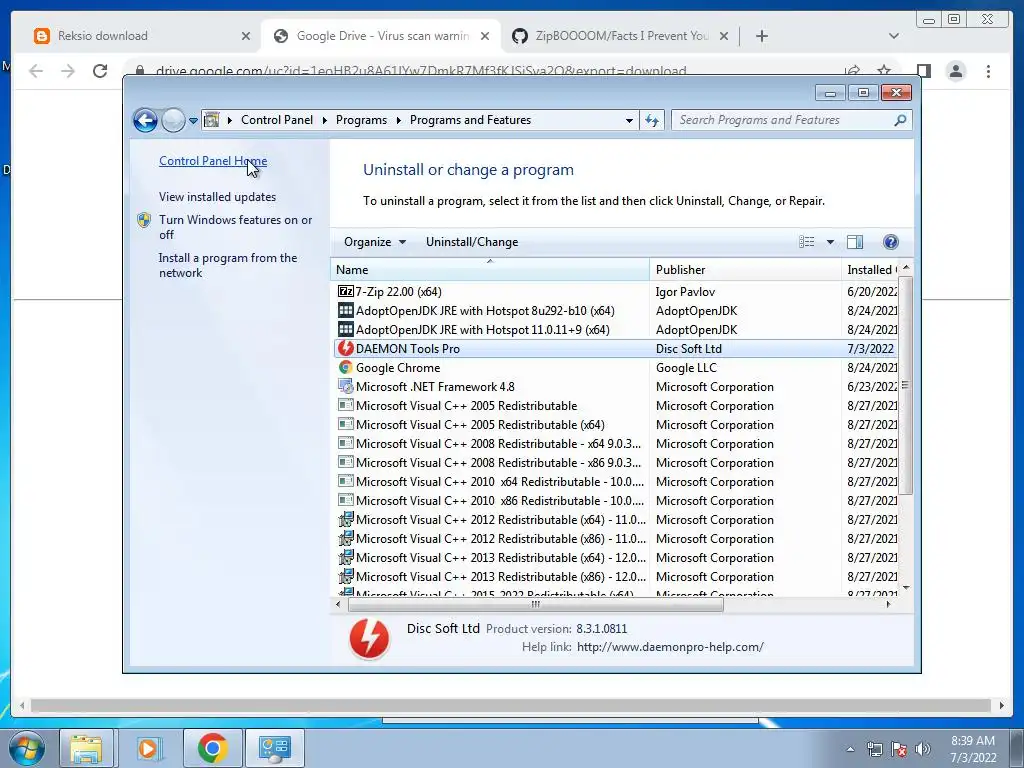Click Uninstall/Change button
1024x768 pixels.
pos(472,242)
